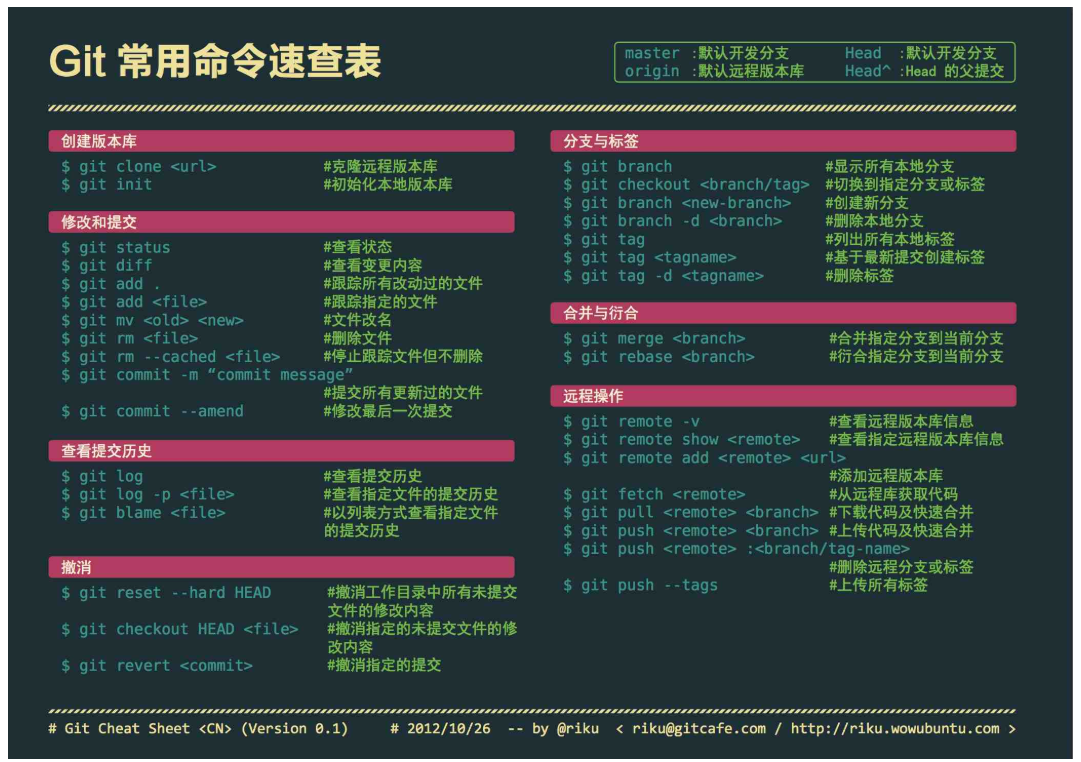Click the 'git commit -m' command line
Viewport: 1081px width, 762px height.
(x=207, y=375)
